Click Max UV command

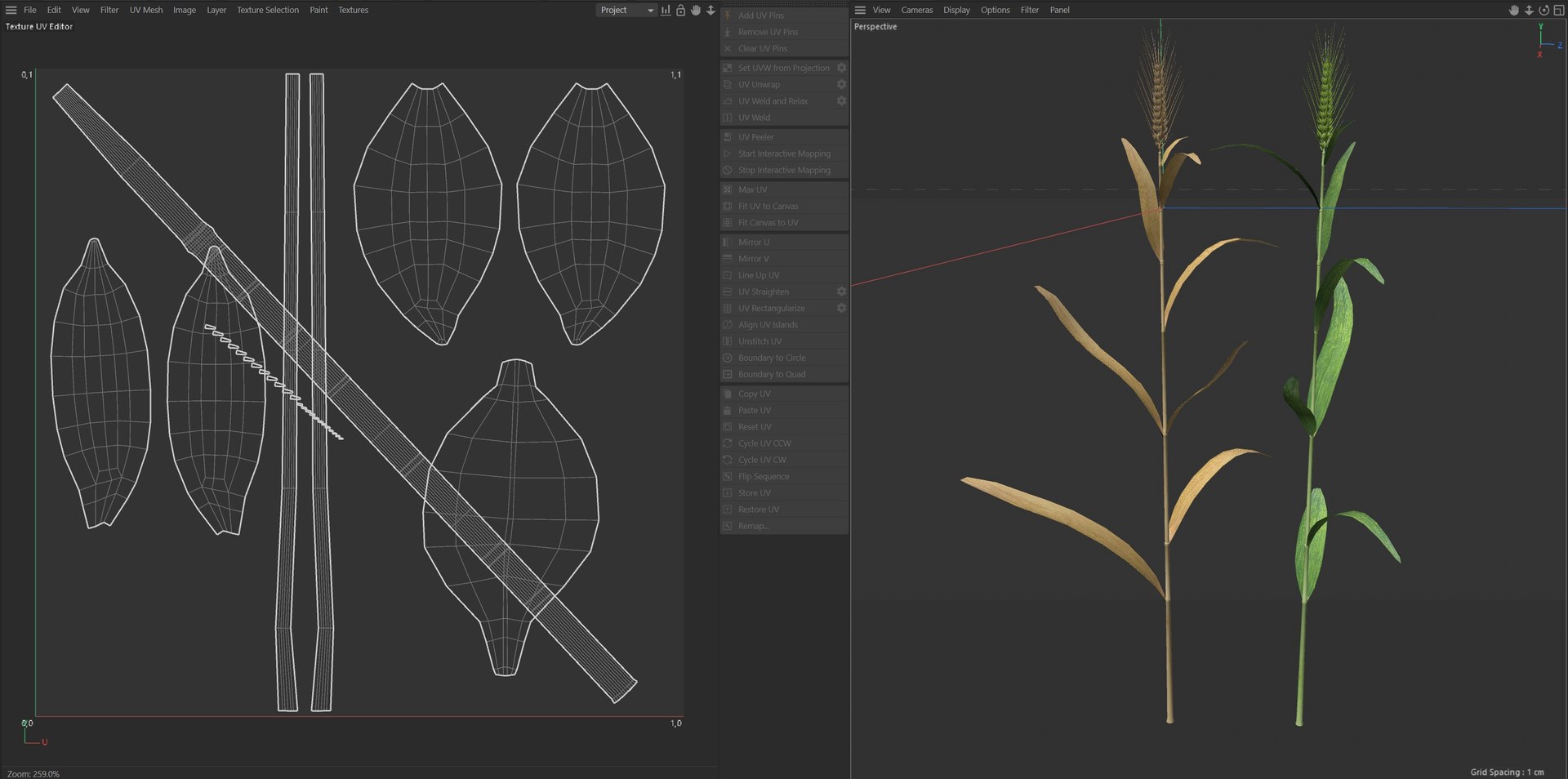tap(784, 189)
